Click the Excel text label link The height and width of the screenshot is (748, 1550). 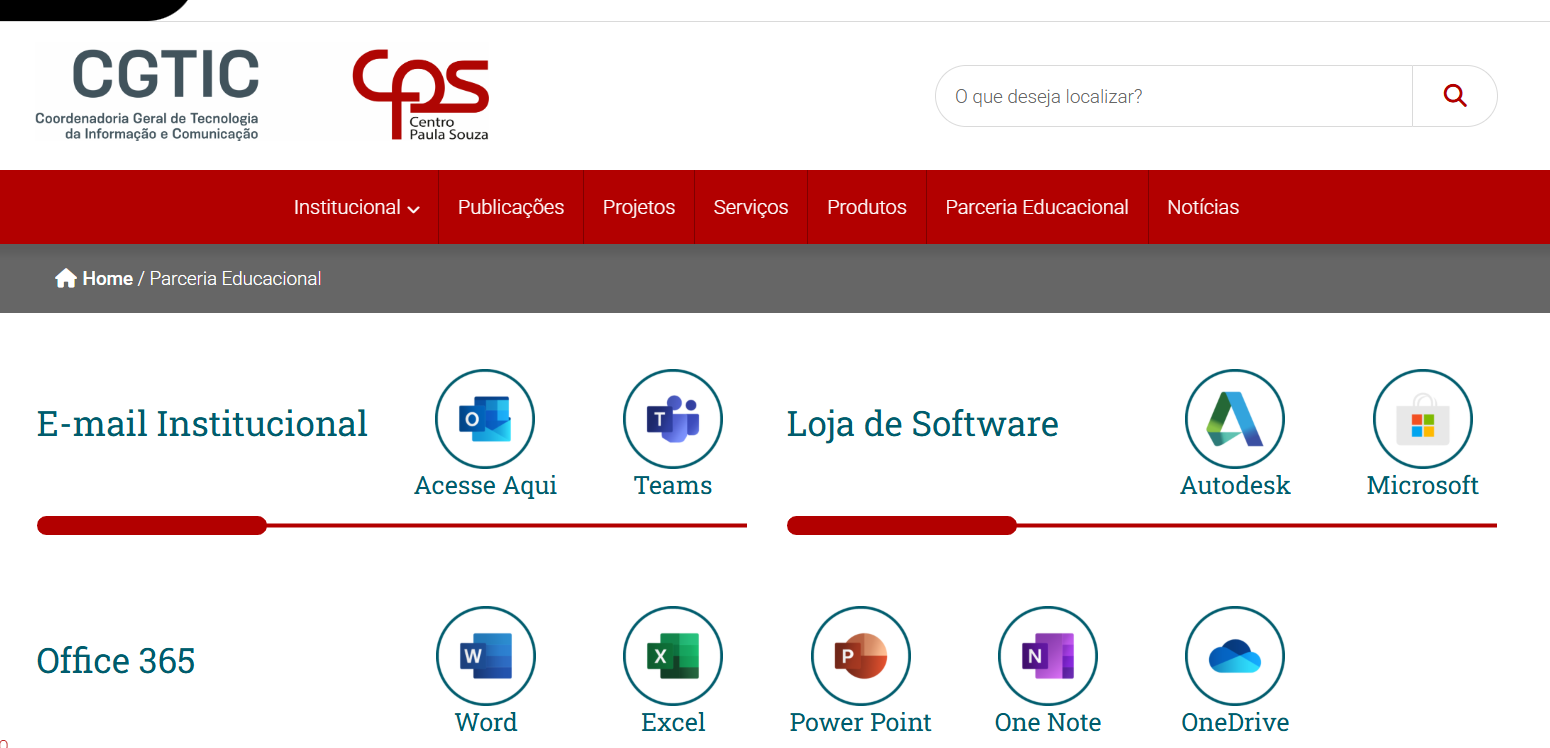point(673,723)
